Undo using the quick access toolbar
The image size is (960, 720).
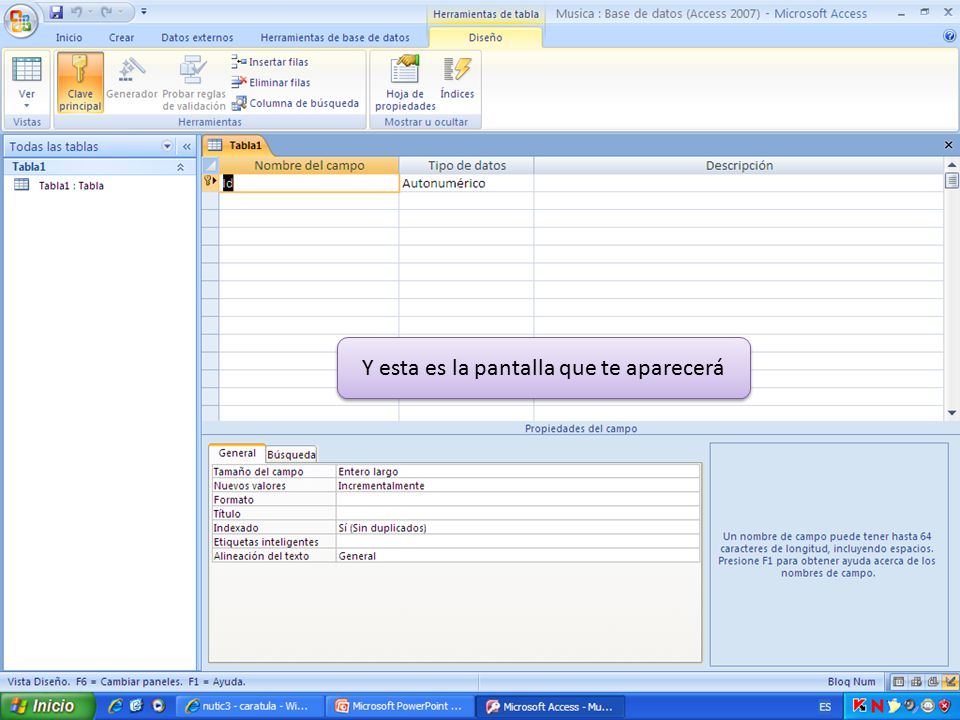77,12
